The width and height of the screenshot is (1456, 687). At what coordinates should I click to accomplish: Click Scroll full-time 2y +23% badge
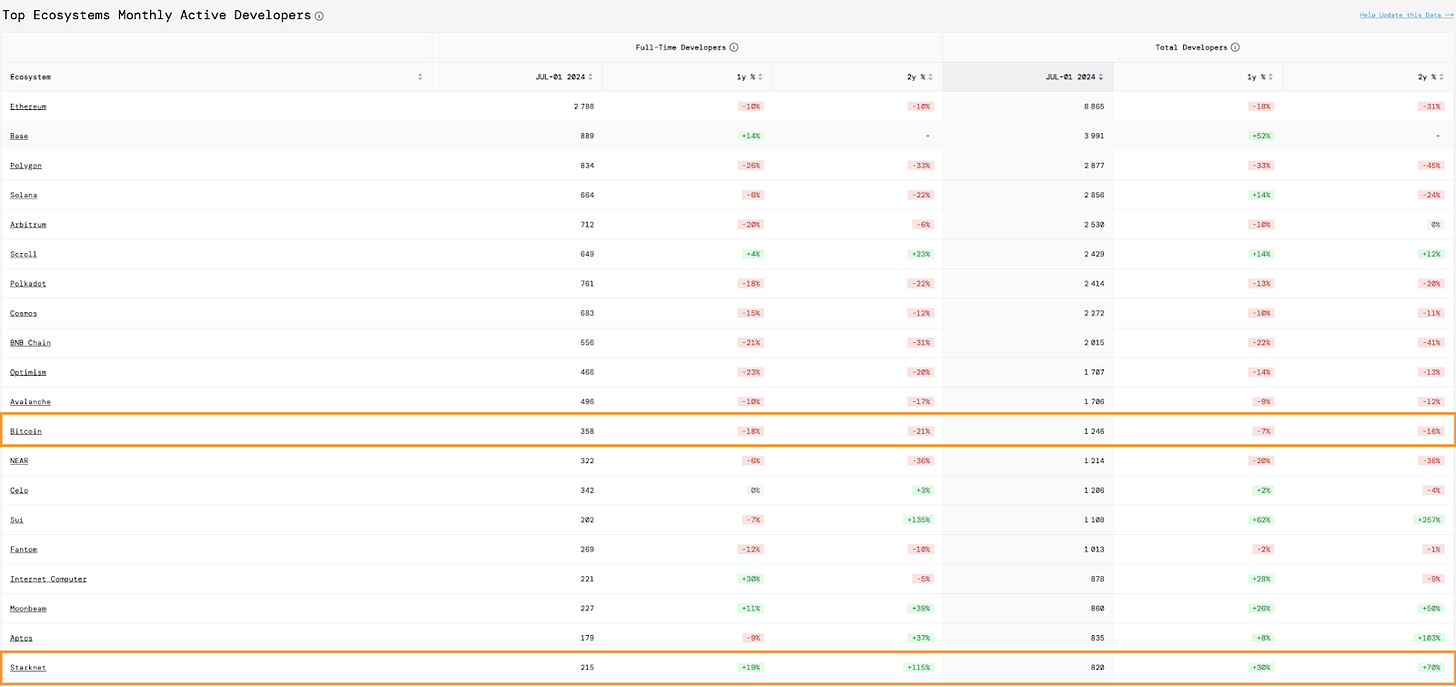pyautogui.click(x=919, y=254)
